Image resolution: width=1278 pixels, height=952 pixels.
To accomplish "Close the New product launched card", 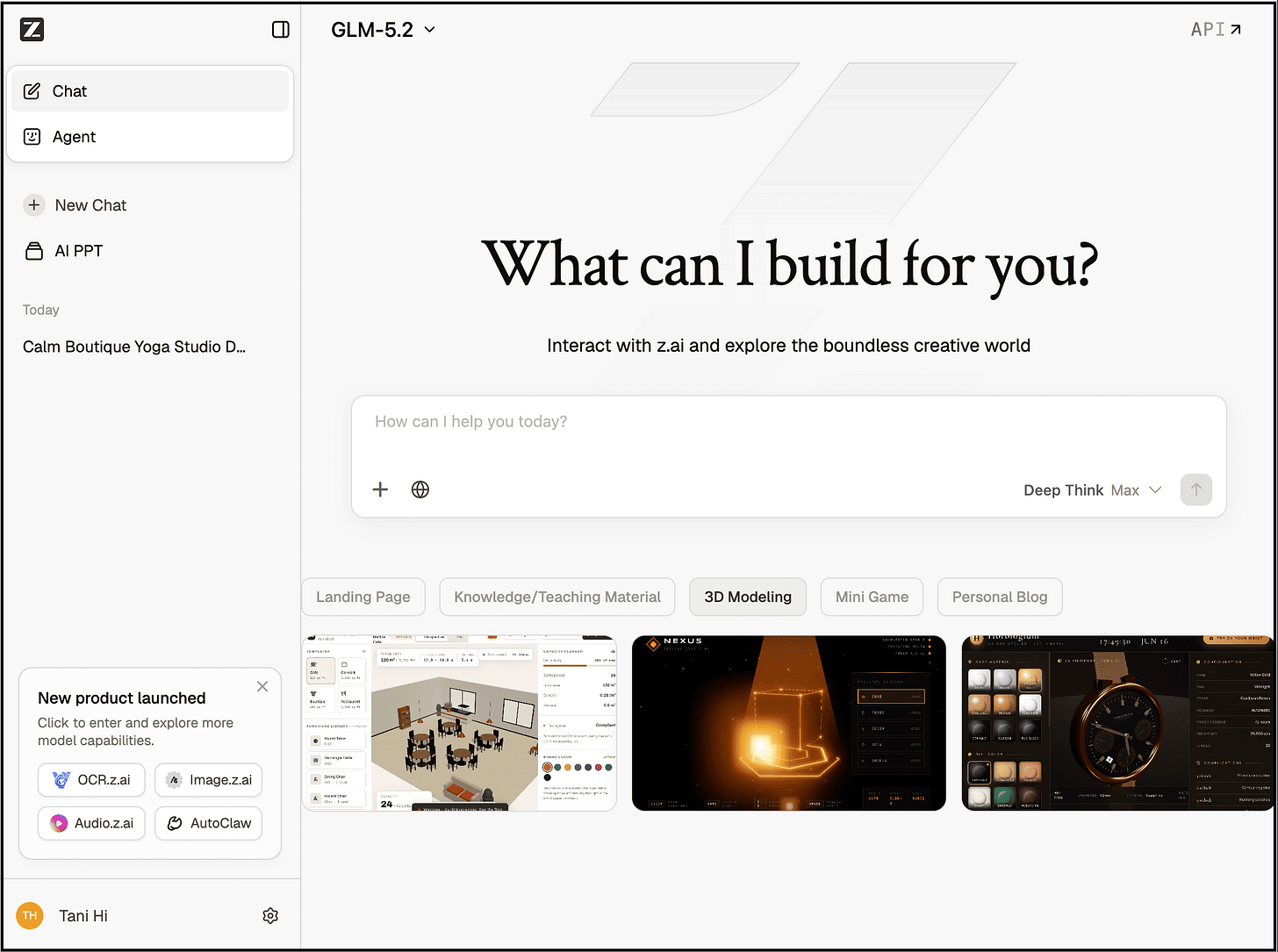I will coord(262,687).
